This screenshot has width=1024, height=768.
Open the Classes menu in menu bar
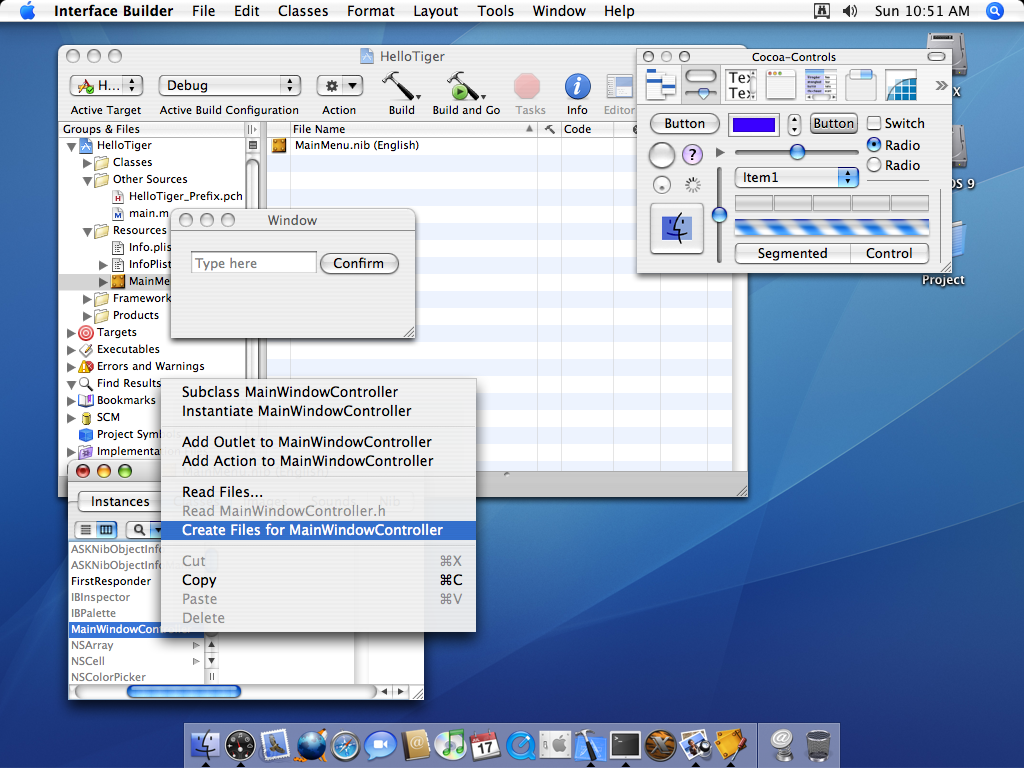[303, 11]
